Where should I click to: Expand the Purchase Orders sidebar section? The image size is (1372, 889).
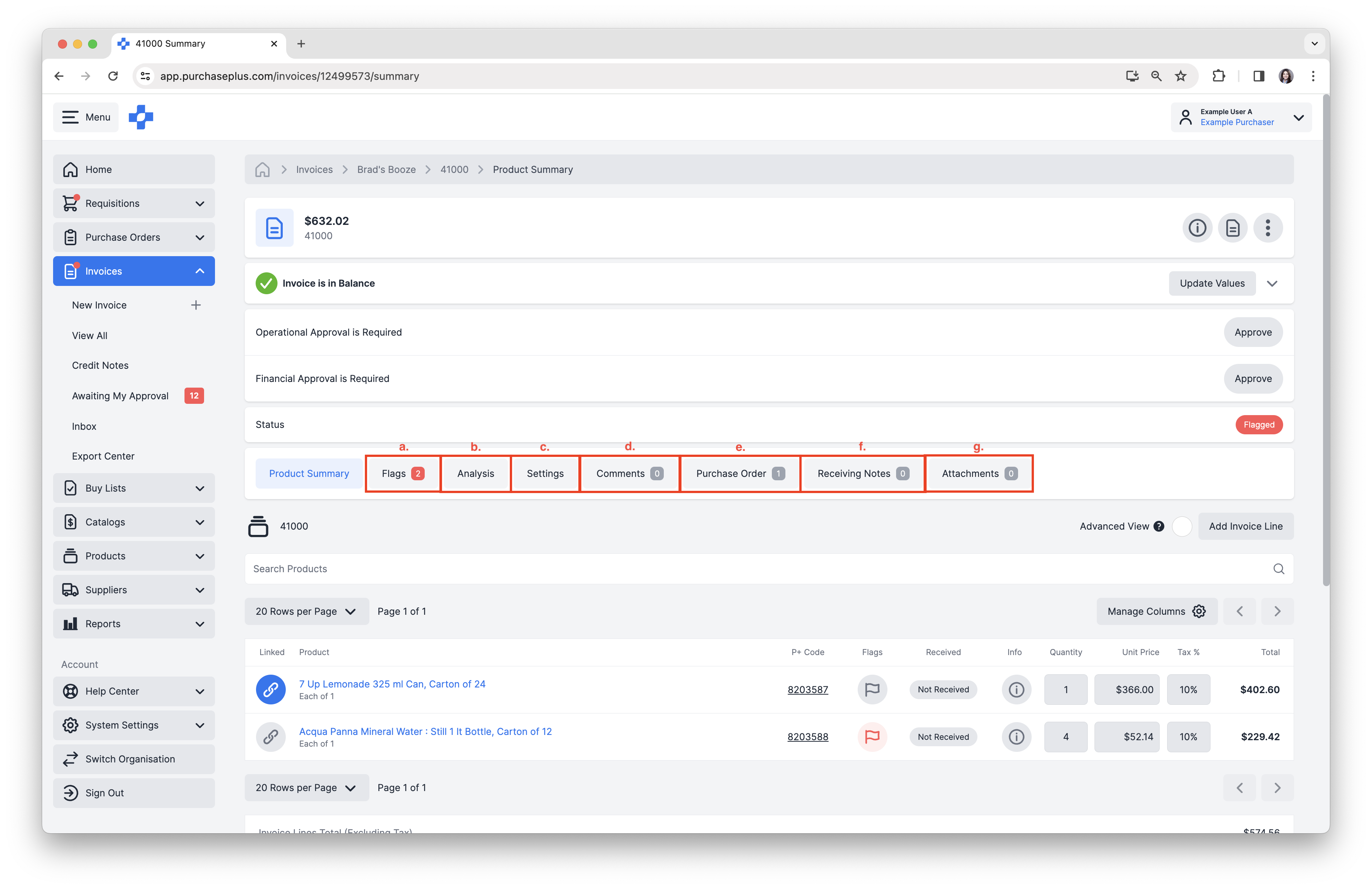pos(200,238)
